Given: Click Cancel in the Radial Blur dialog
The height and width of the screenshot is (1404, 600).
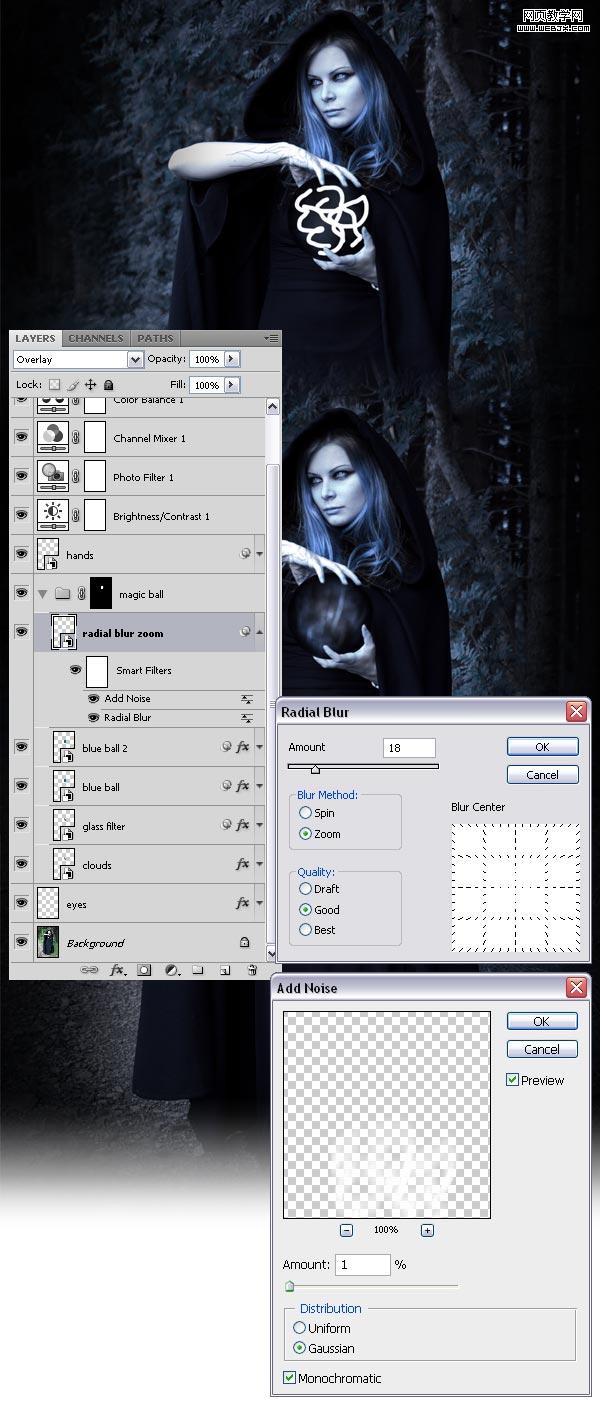Looking at the screenshot, I should [x=542, y=775].
